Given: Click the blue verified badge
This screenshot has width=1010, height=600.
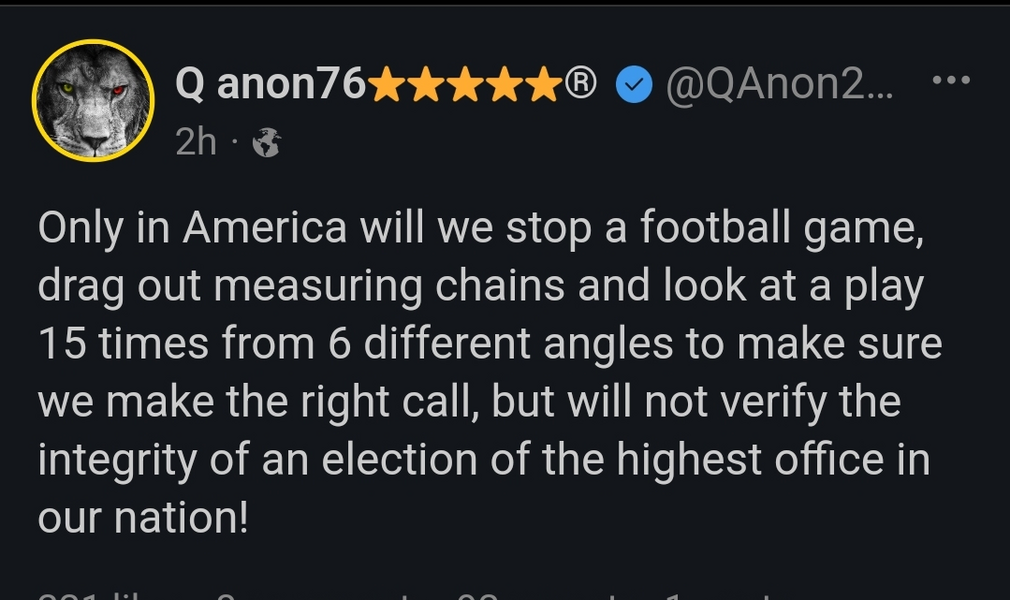Looking at the screenshot, I should point(632,87).
